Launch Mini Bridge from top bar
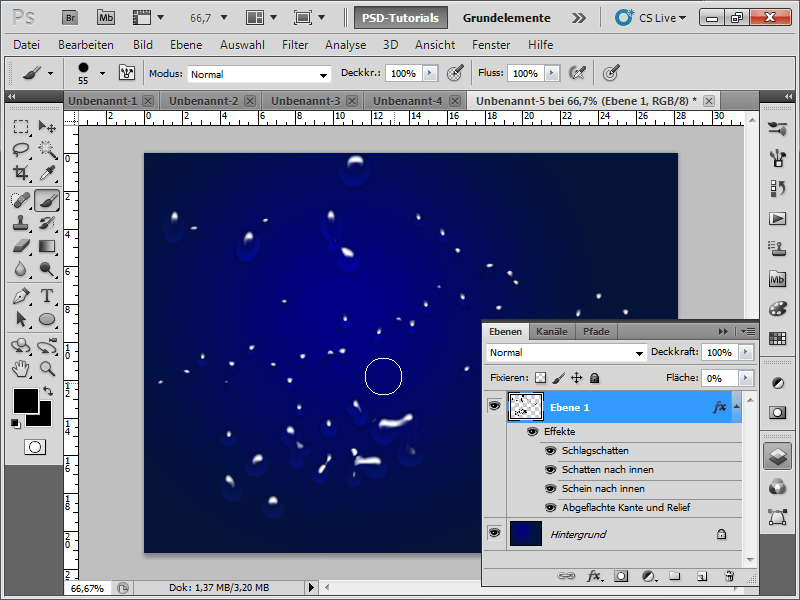The image size is (800, 600). coord(106,18)
